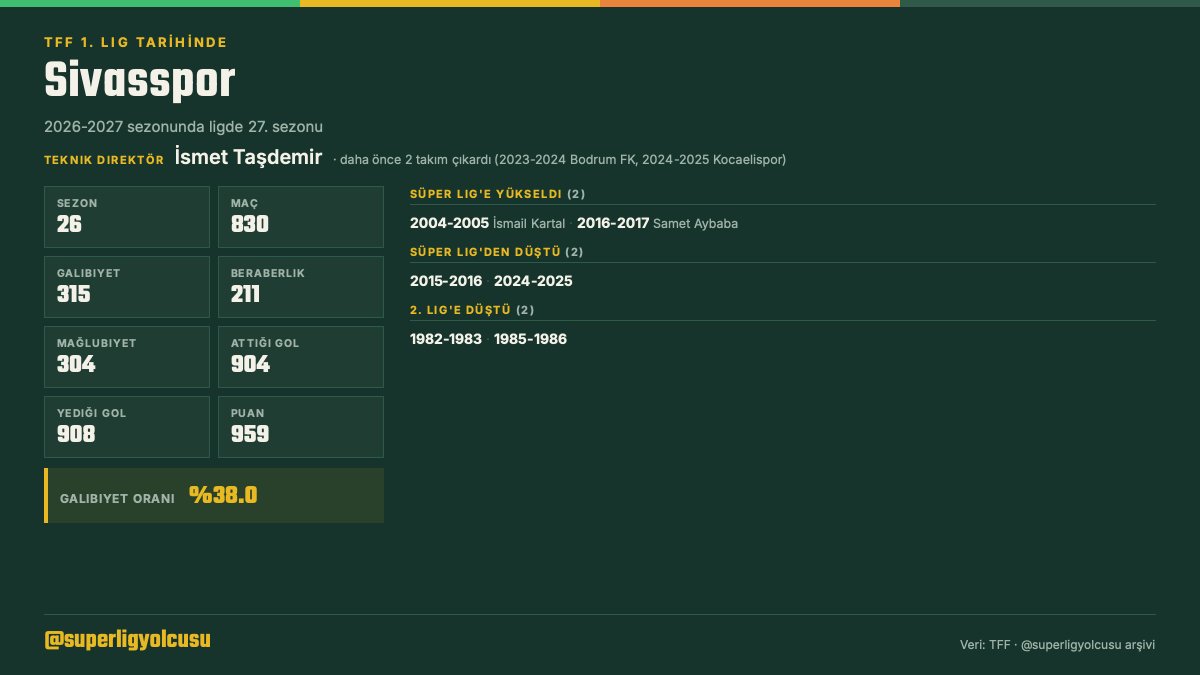Select the 2015-2016 relegation season
1200x675 pixels.
click(x=446, y=281)
